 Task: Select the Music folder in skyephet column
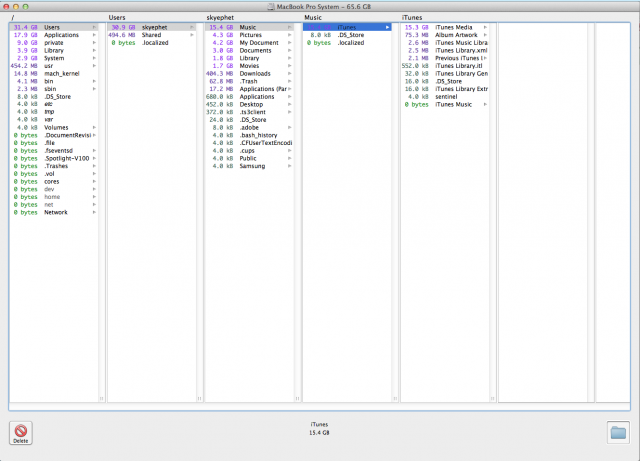(x=249, y=27)
